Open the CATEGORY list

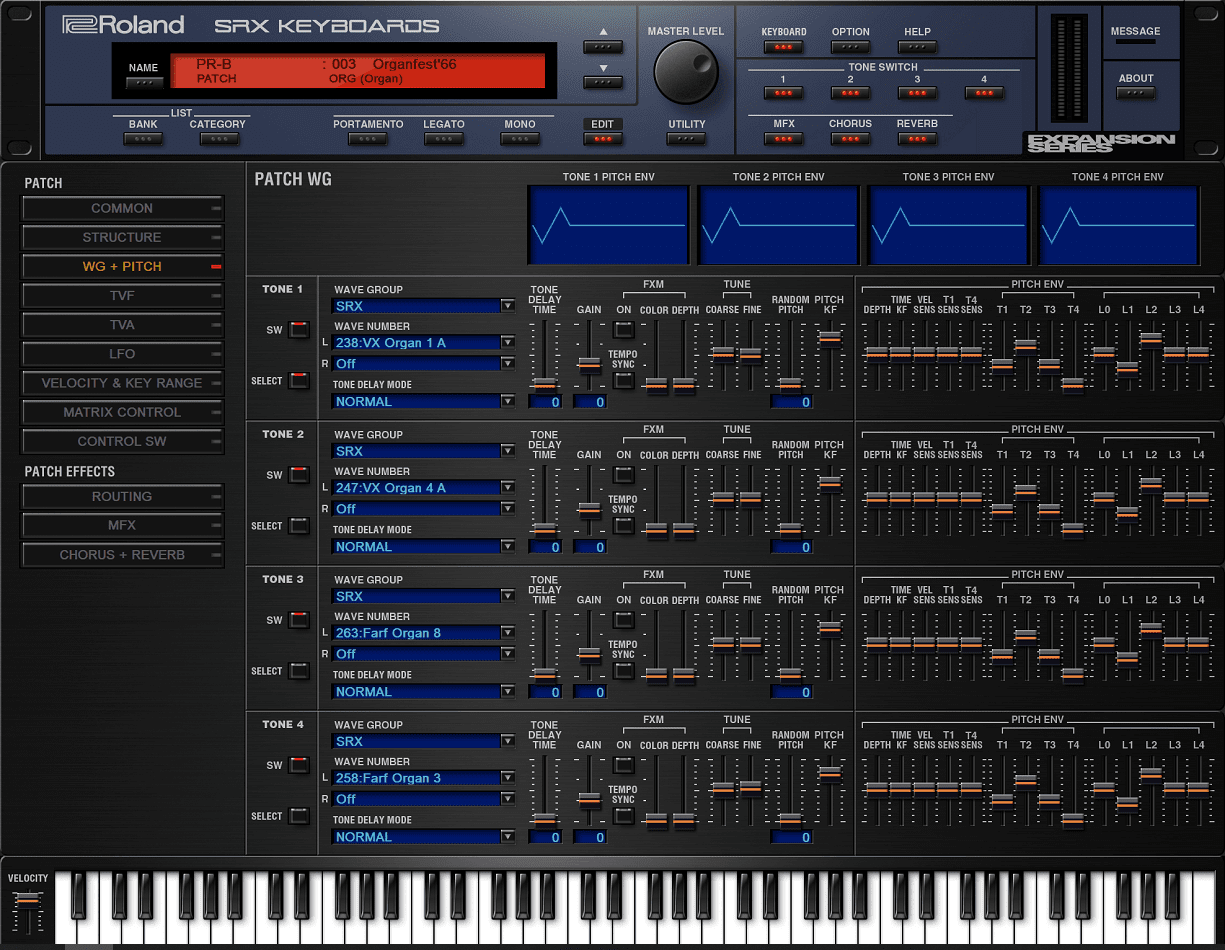coord(218,139)
